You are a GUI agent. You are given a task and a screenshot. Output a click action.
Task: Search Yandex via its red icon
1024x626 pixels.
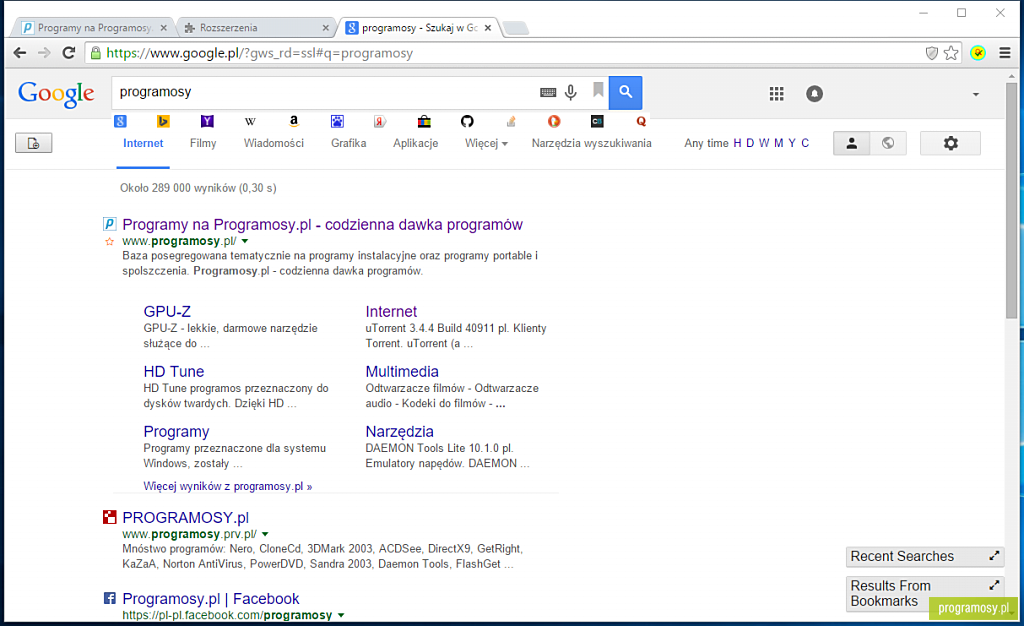point(380,121)
